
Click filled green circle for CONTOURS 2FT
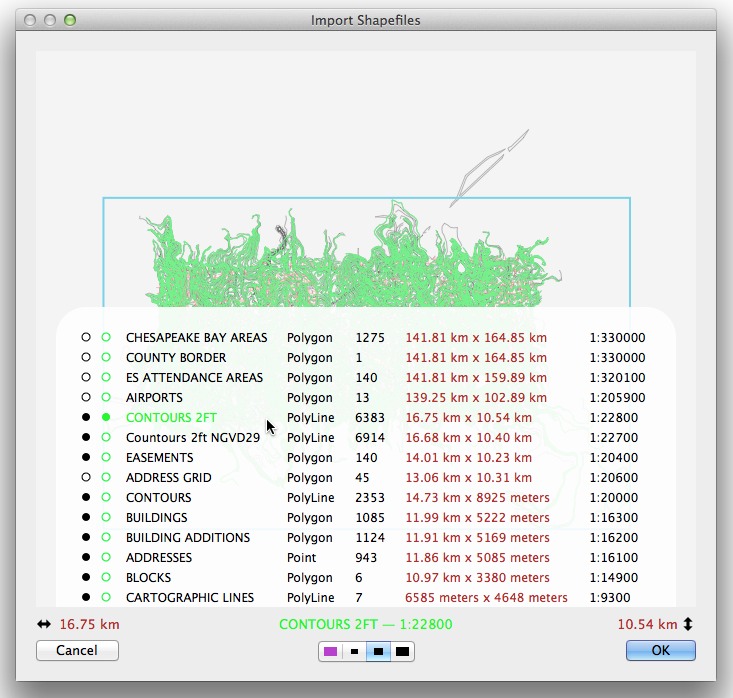coord(106,417)
